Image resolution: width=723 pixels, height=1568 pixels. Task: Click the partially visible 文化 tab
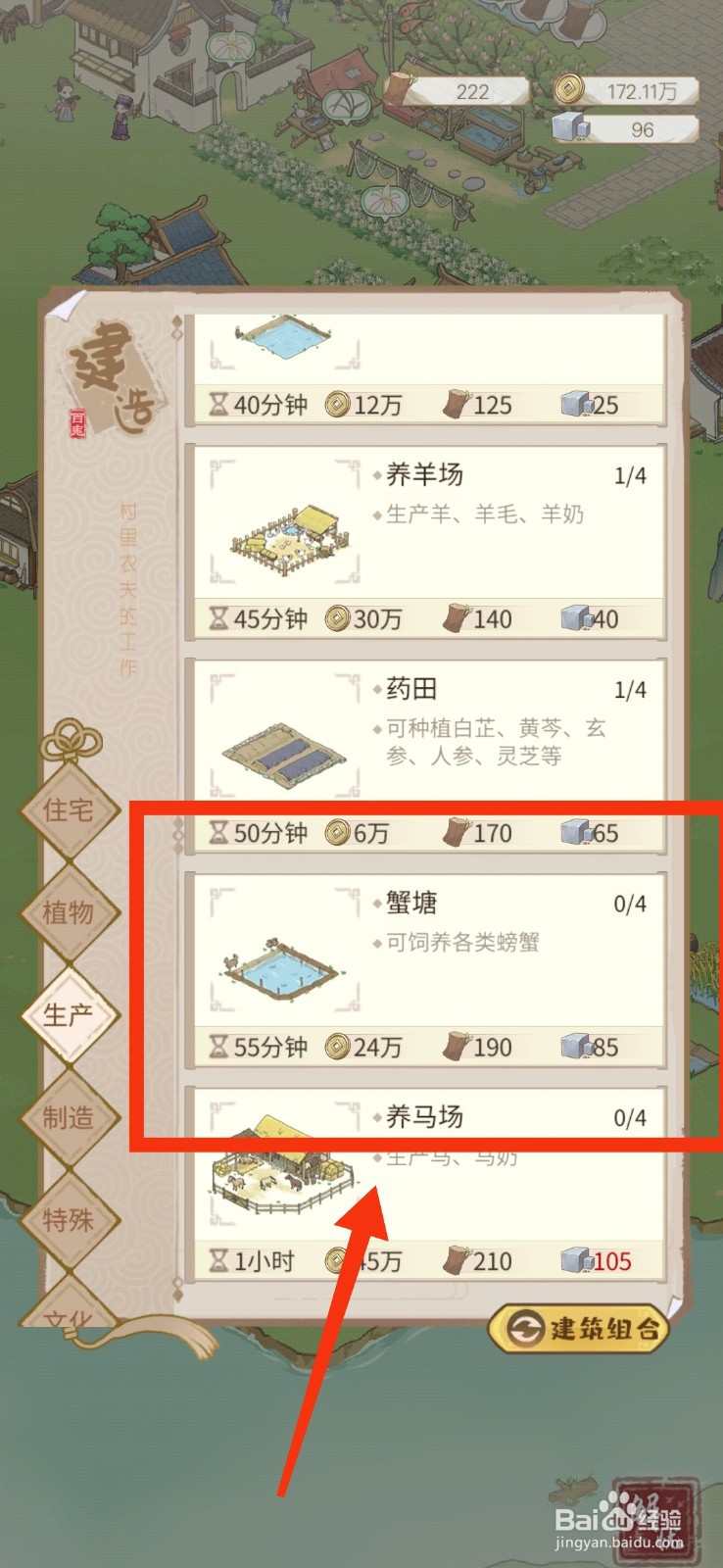tap(69, 1311)
